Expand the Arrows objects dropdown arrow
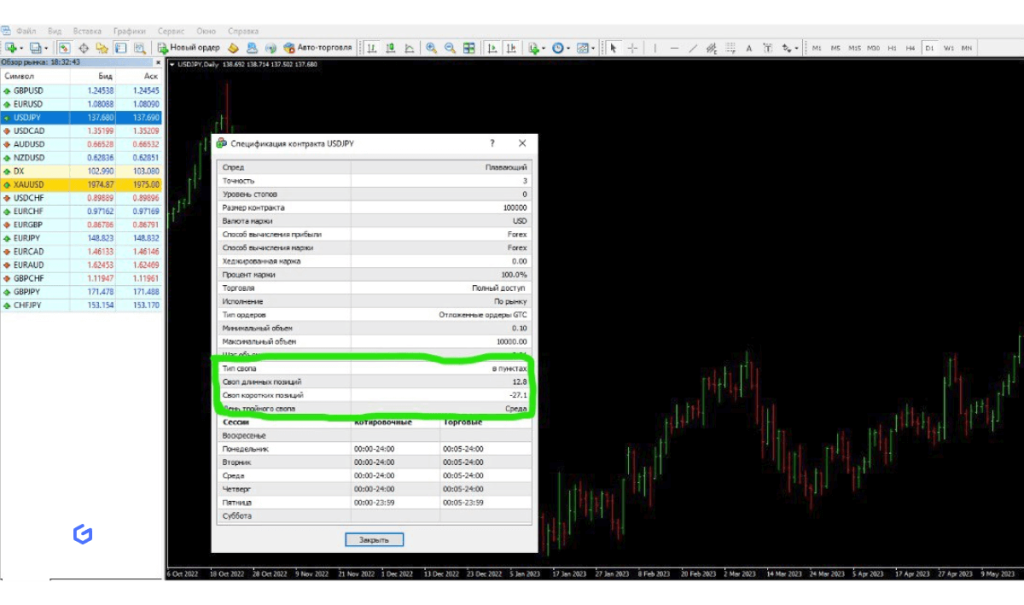The height and width of the screenshot is (605, 1024). coord(796,48)
